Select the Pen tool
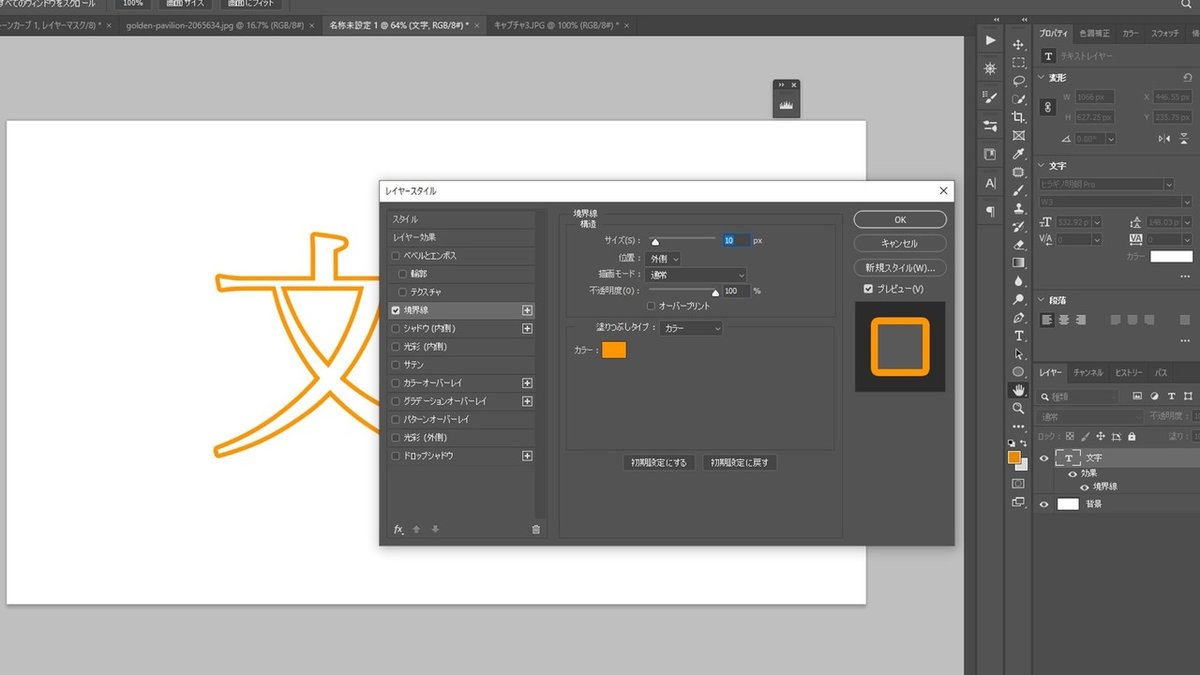 coord(1018,317)
